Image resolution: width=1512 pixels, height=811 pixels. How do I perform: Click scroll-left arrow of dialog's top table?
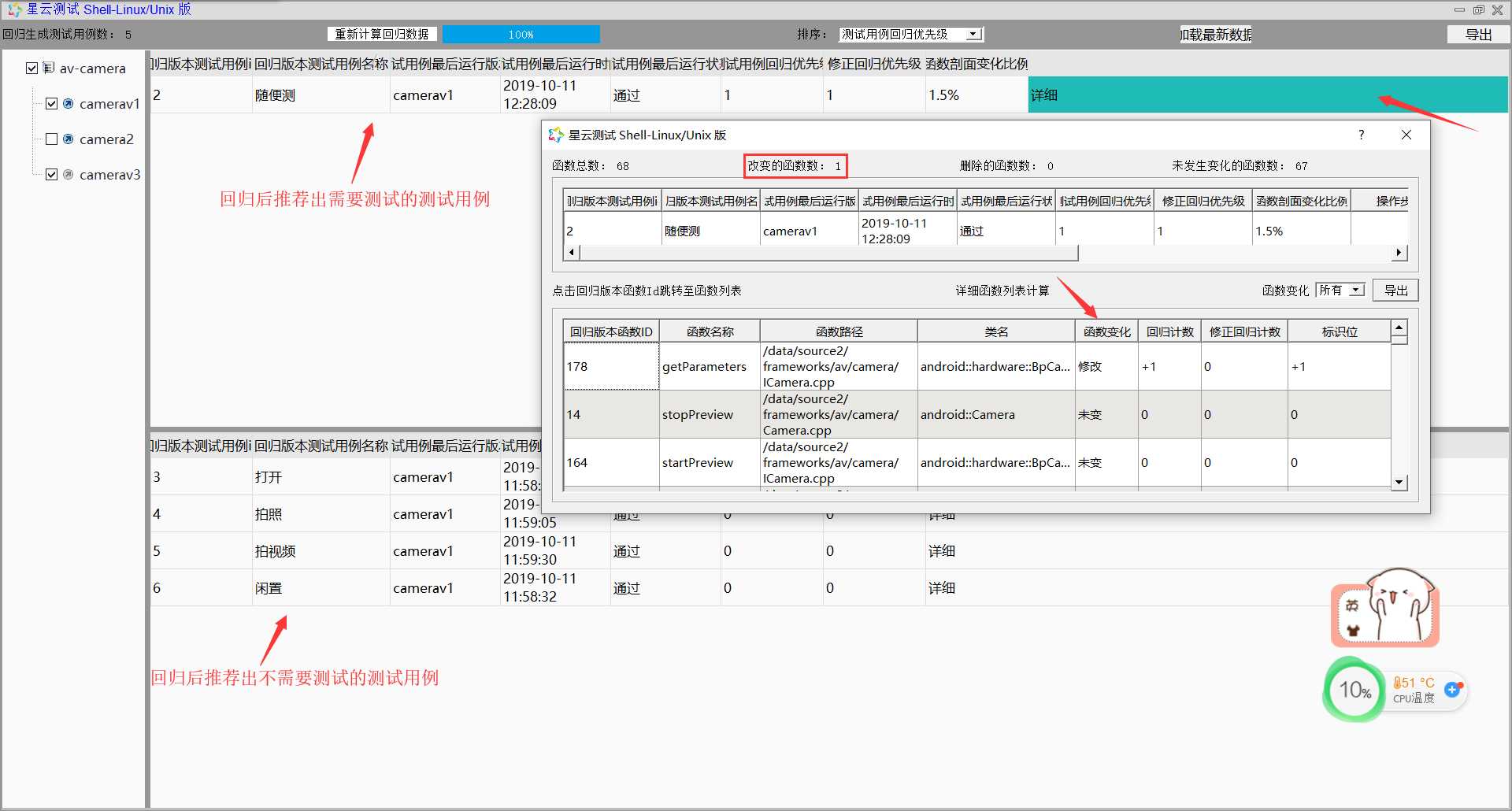571,252
